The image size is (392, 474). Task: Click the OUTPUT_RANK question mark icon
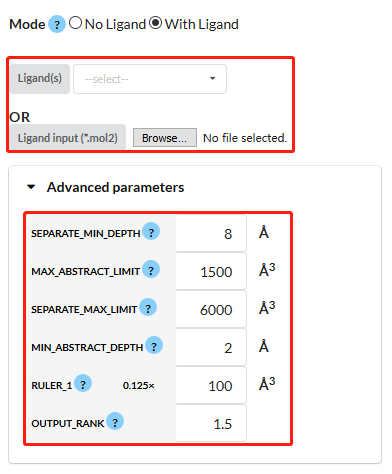(115, 421)
